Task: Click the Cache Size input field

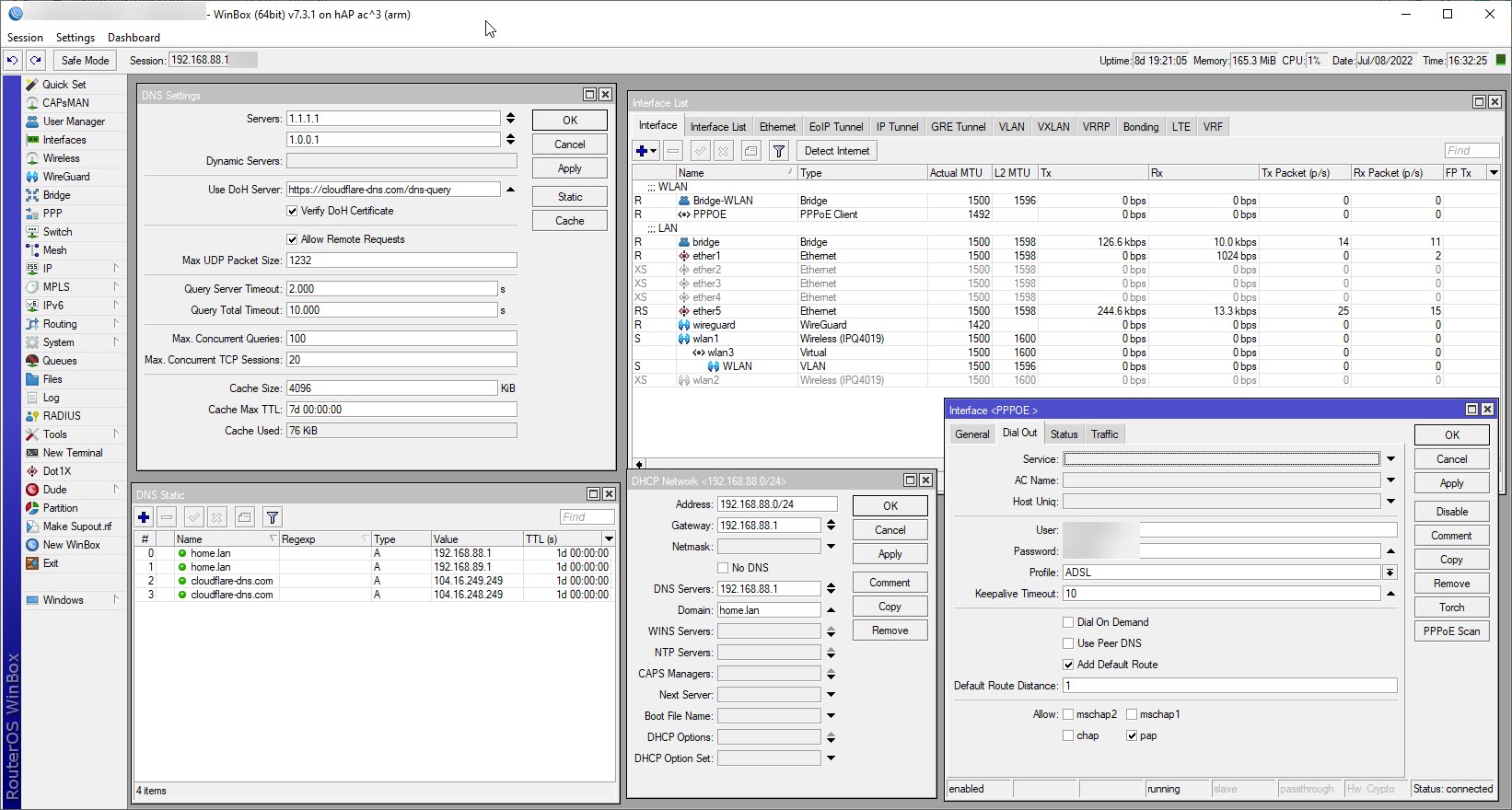Action: [x=391, y=388]
